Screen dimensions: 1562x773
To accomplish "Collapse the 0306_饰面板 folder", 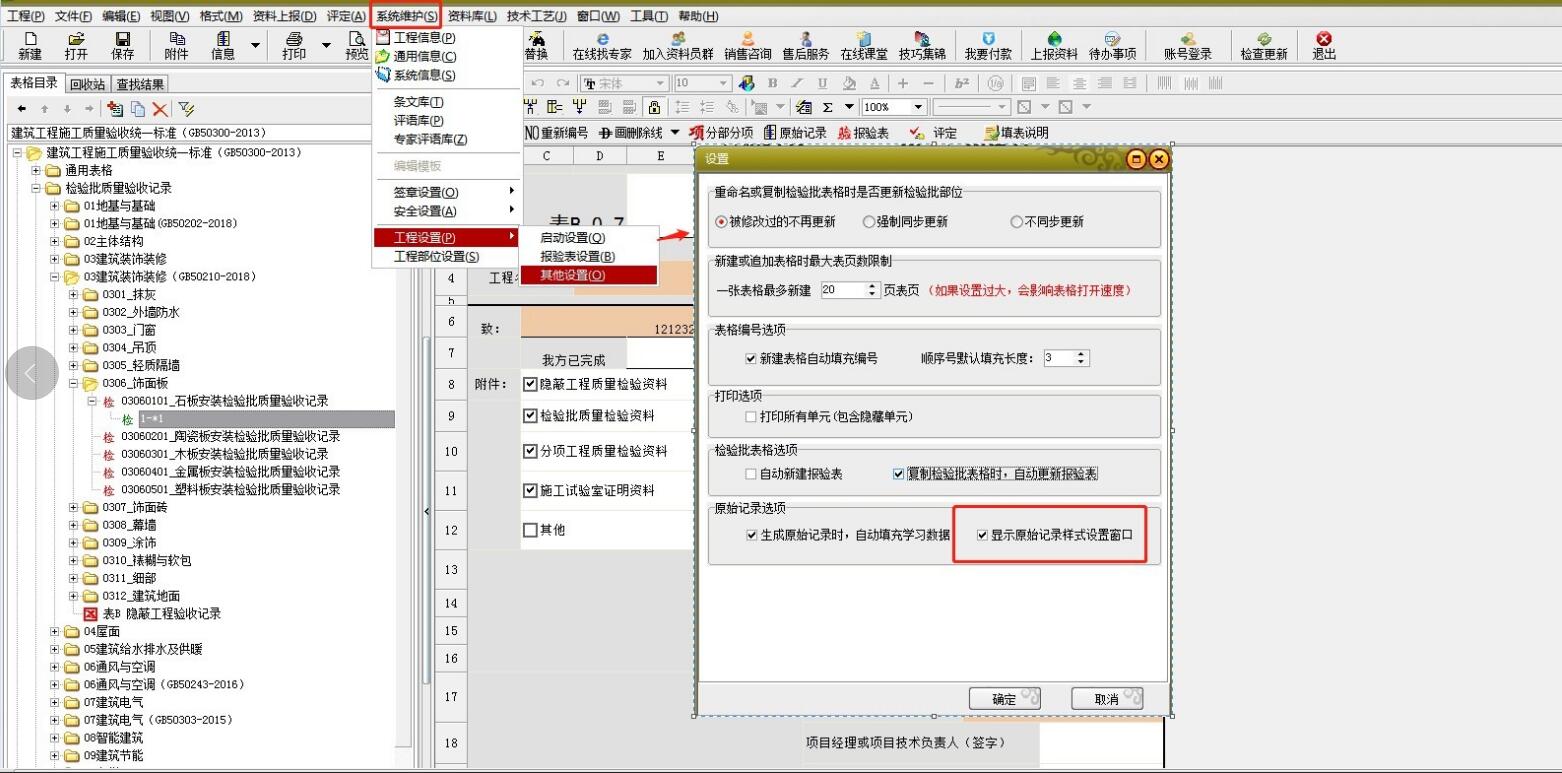I will (74, 383).
